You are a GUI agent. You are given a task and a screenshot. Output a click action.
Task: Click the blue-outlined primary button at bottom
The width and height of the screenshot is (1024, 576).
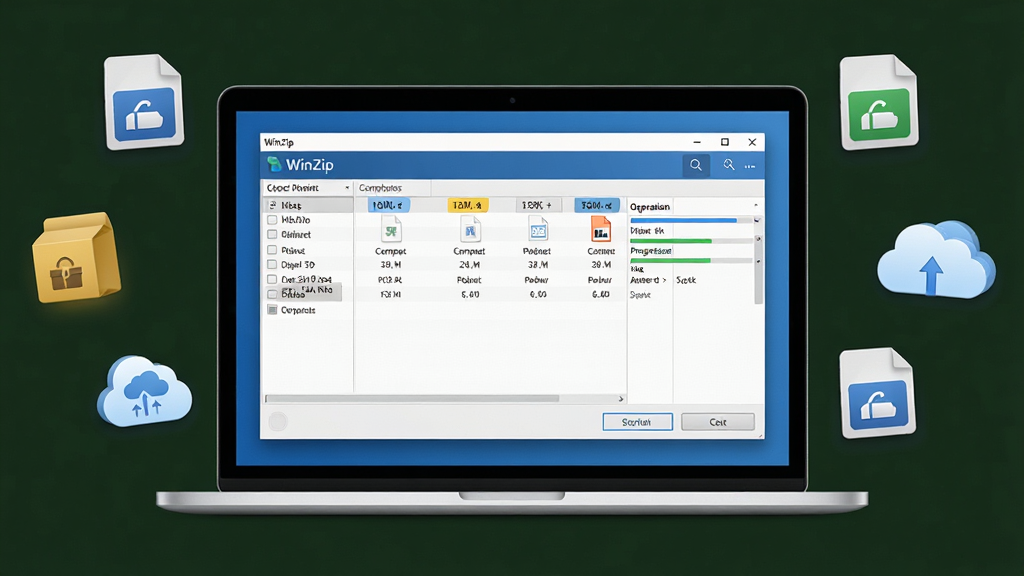pos(637,422)
